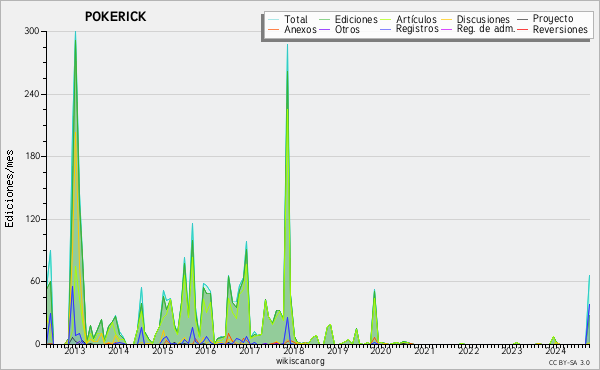600x370 pixels.
Task: Open the wikiscan.org source label
Action: coord(300,361)
